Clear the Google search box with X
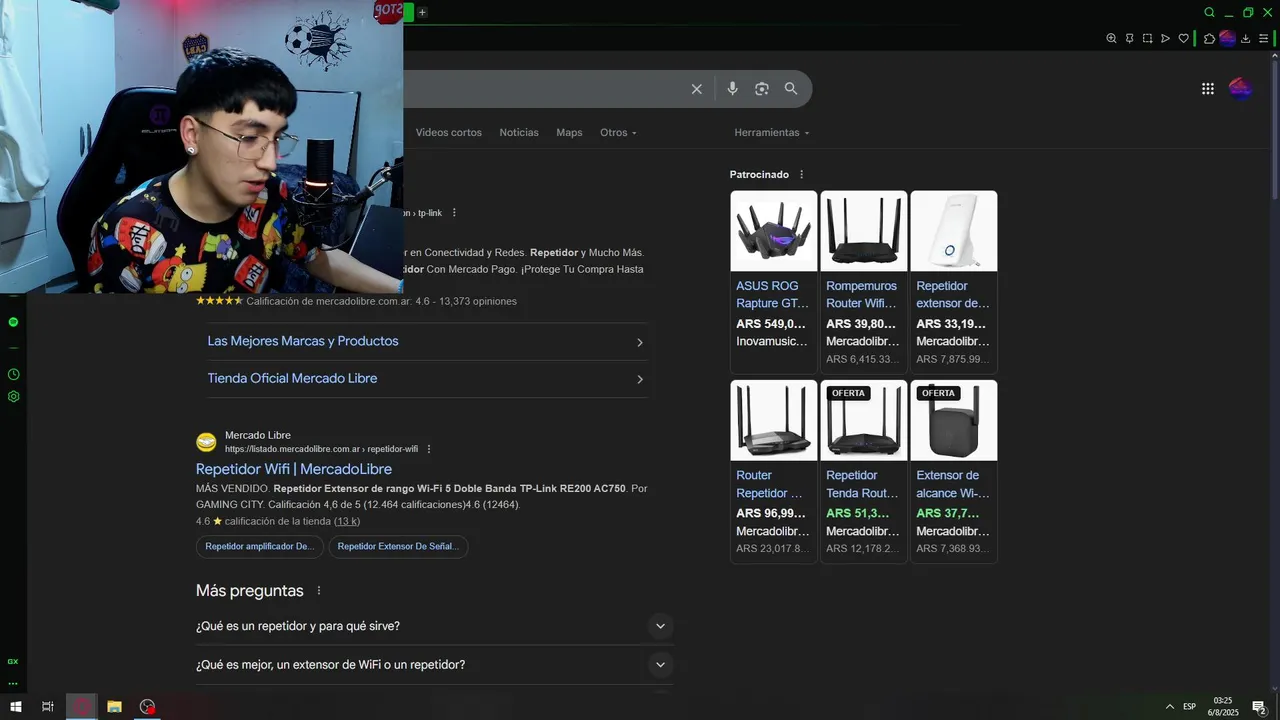Viewport: 1280px width, 720px height. 697,89
